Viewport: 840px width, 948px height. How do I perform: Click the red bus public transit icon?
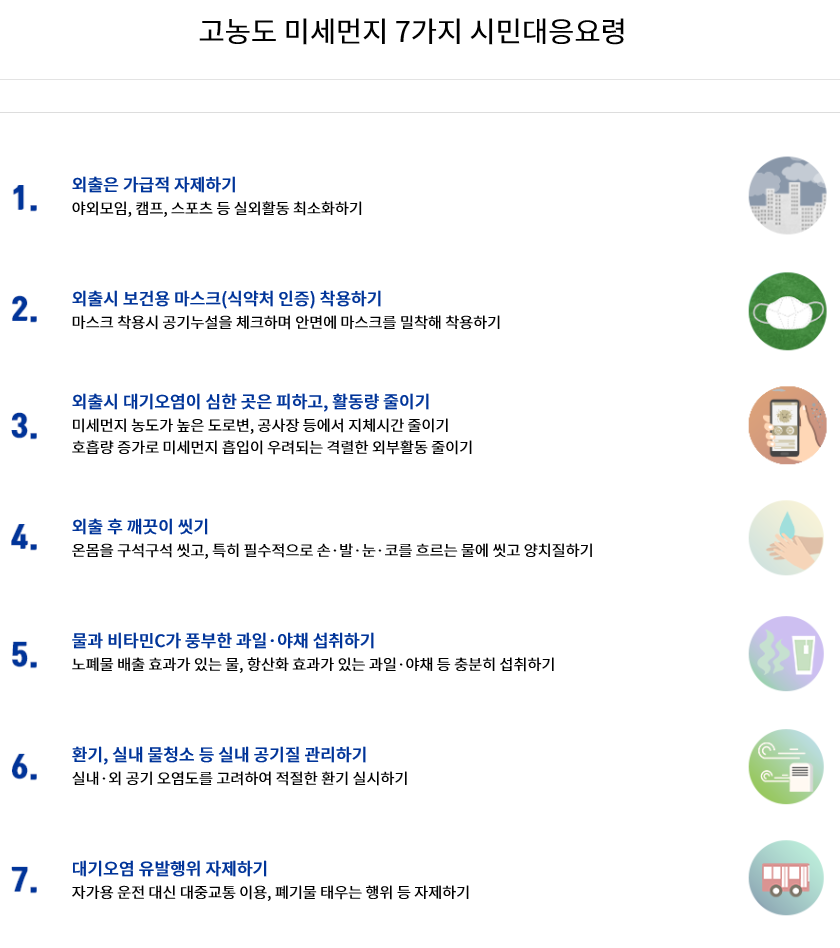787,878
